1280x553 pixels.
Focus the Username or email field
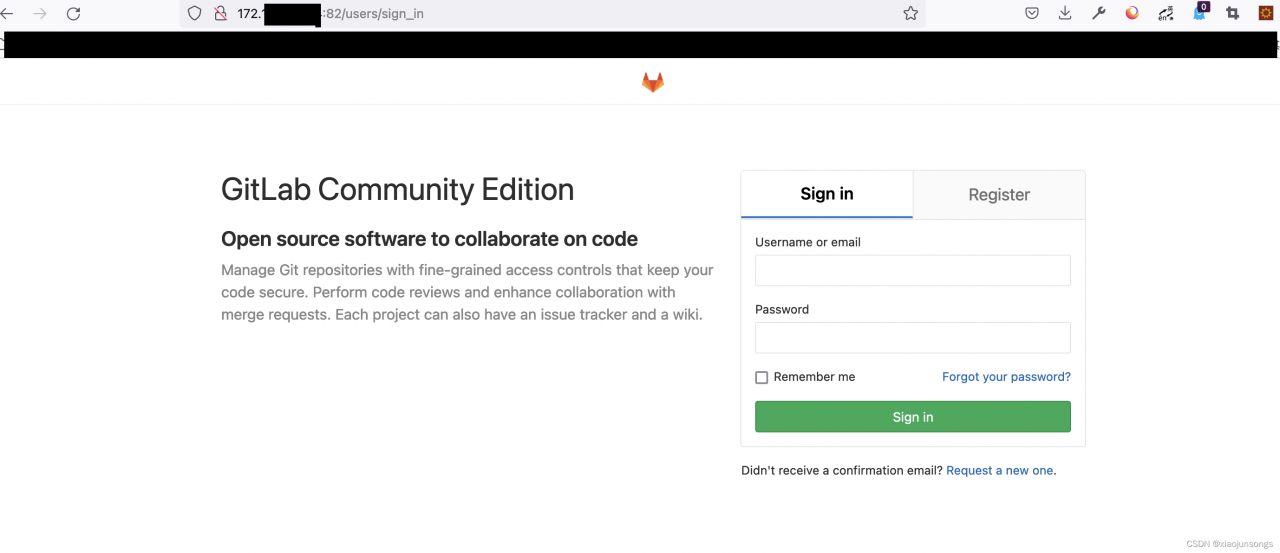click(x=913, y=270)
